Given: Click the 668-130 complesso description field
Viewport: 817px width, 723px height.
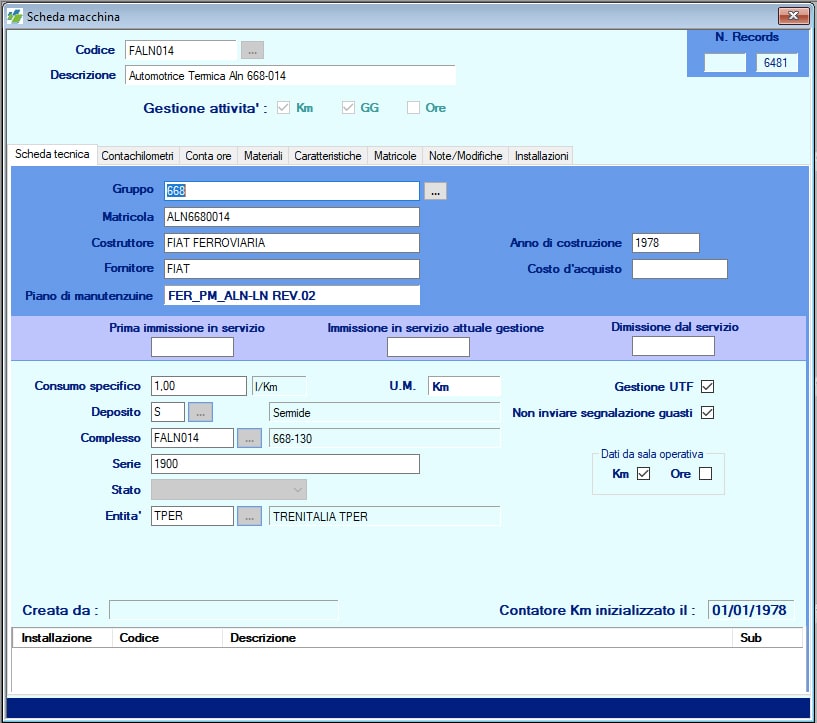Looking at the screenshot, I should pos(385,439).
